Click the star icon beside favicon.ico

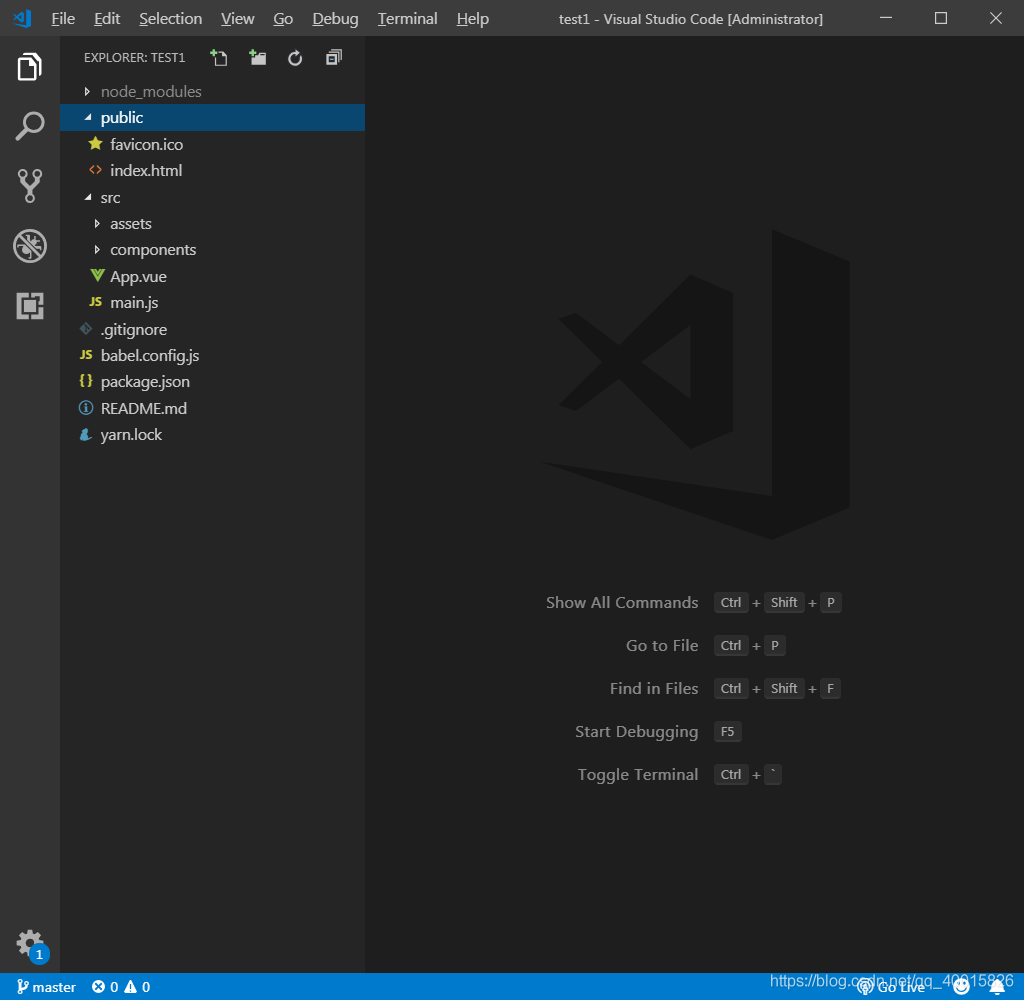pyautogui.click(x=95, y=143)
